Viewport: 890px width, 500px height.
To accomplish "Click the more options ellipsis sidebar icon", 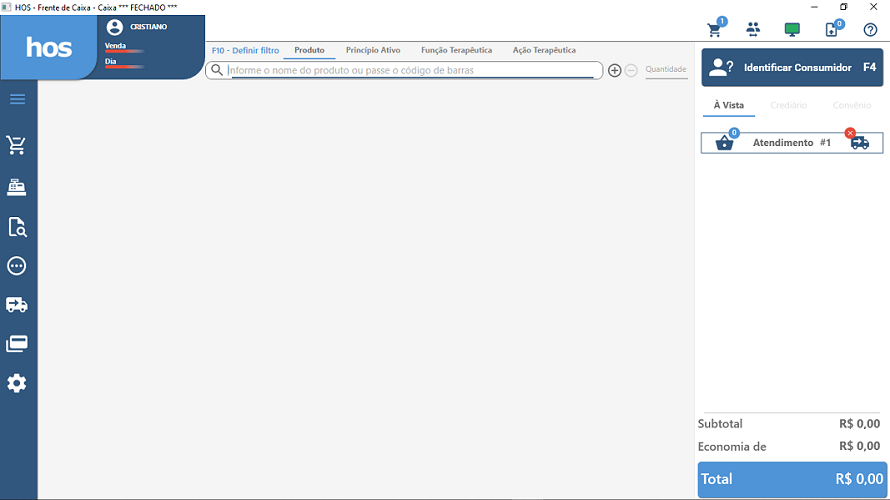I will click(x=17, y=266).
